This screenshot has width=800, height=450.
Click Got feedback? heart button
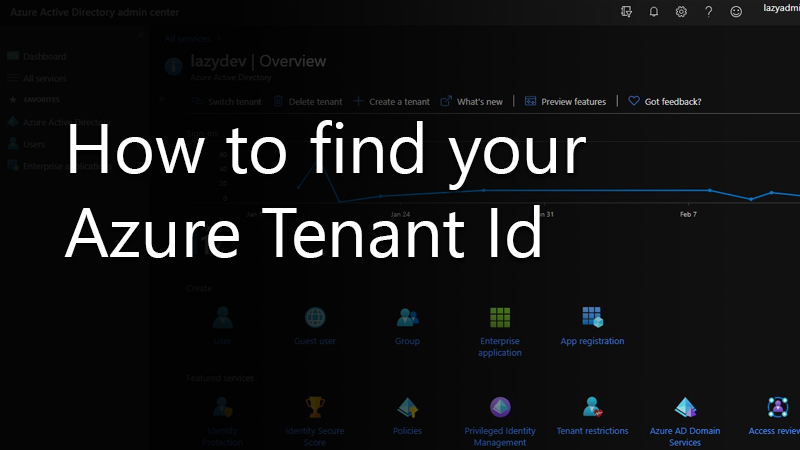665,102
